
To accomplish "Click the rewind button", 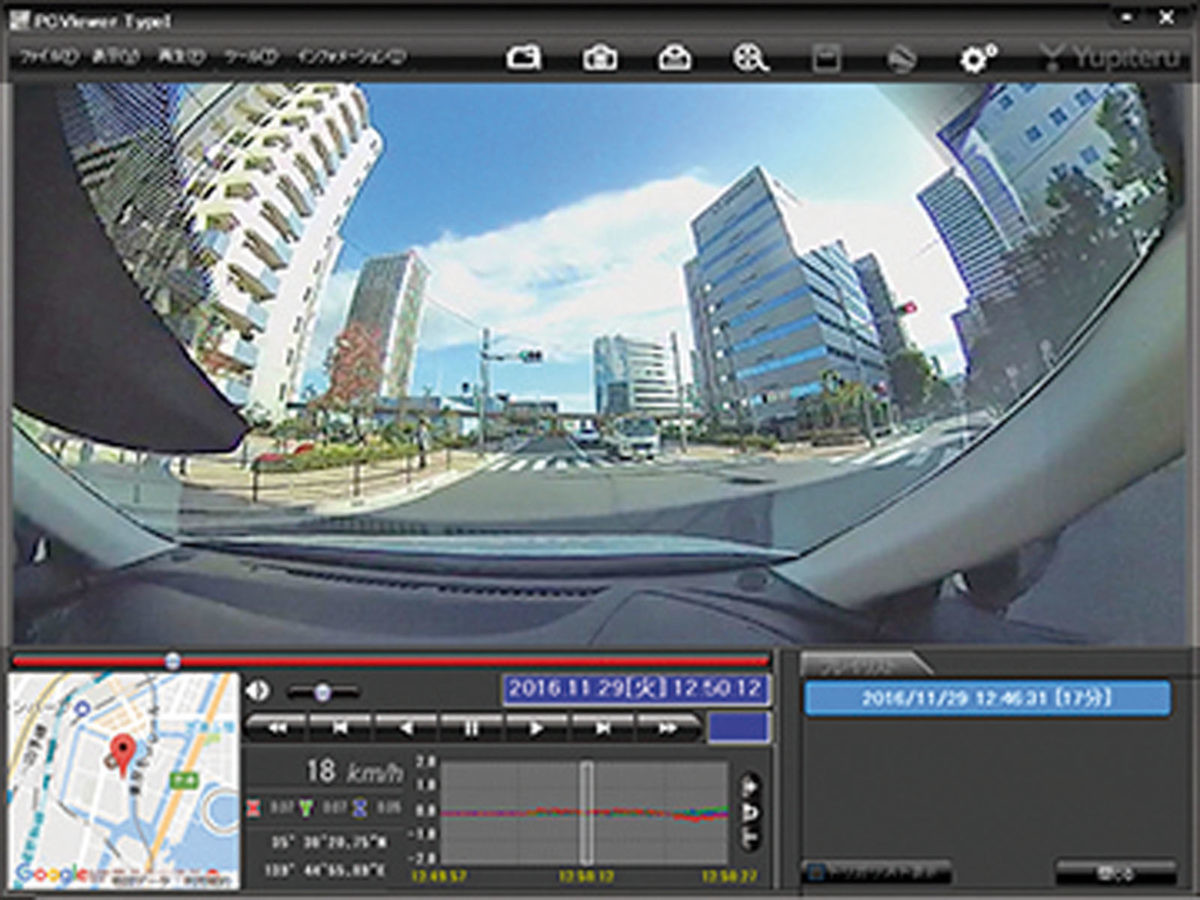I will coord(275,728).
